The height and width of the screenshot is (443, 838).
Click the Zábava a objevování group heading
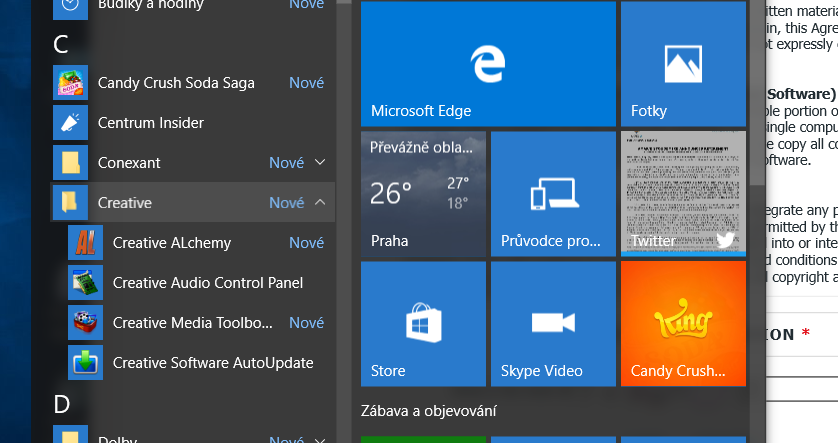click(429, 411)
